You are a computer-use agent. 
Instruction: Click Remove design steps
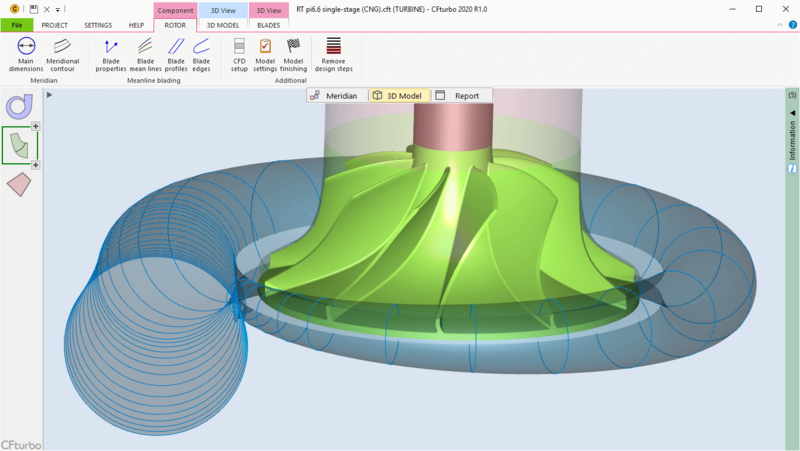(x=334, y=54)
